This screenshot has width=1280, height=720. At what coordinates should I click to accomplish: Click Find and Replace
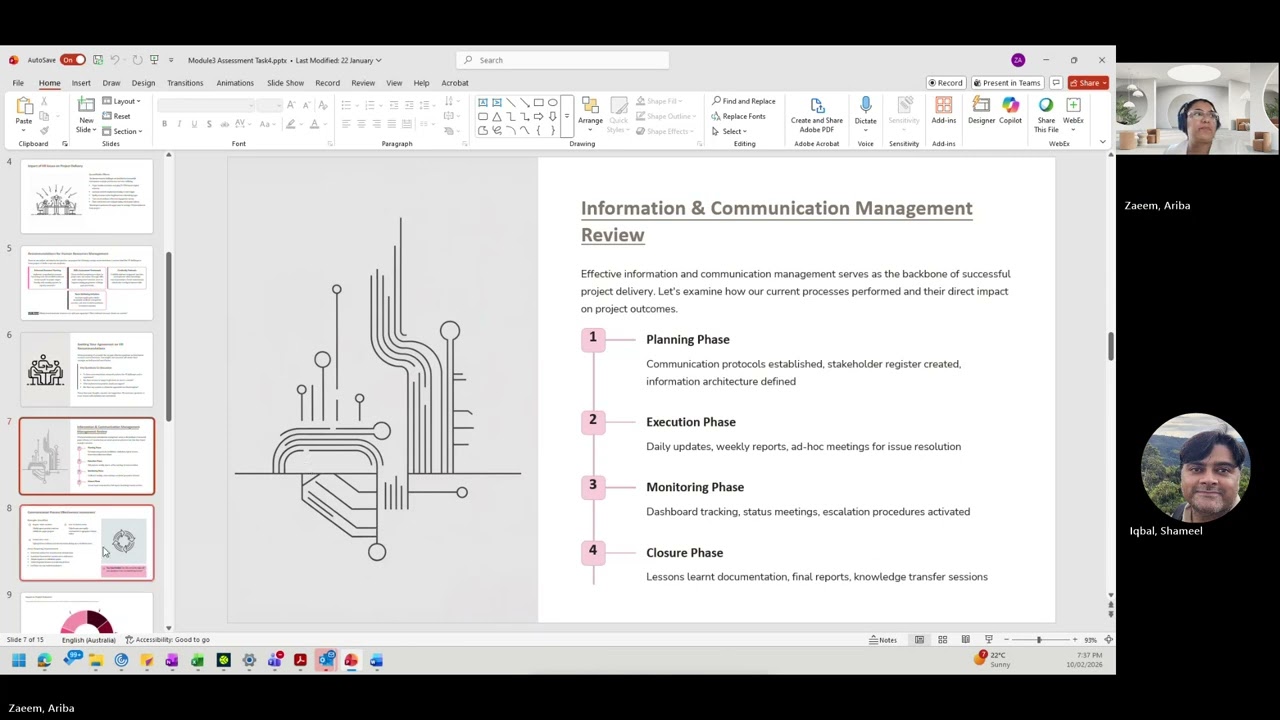pyautogui.click(x=743, y=101)
